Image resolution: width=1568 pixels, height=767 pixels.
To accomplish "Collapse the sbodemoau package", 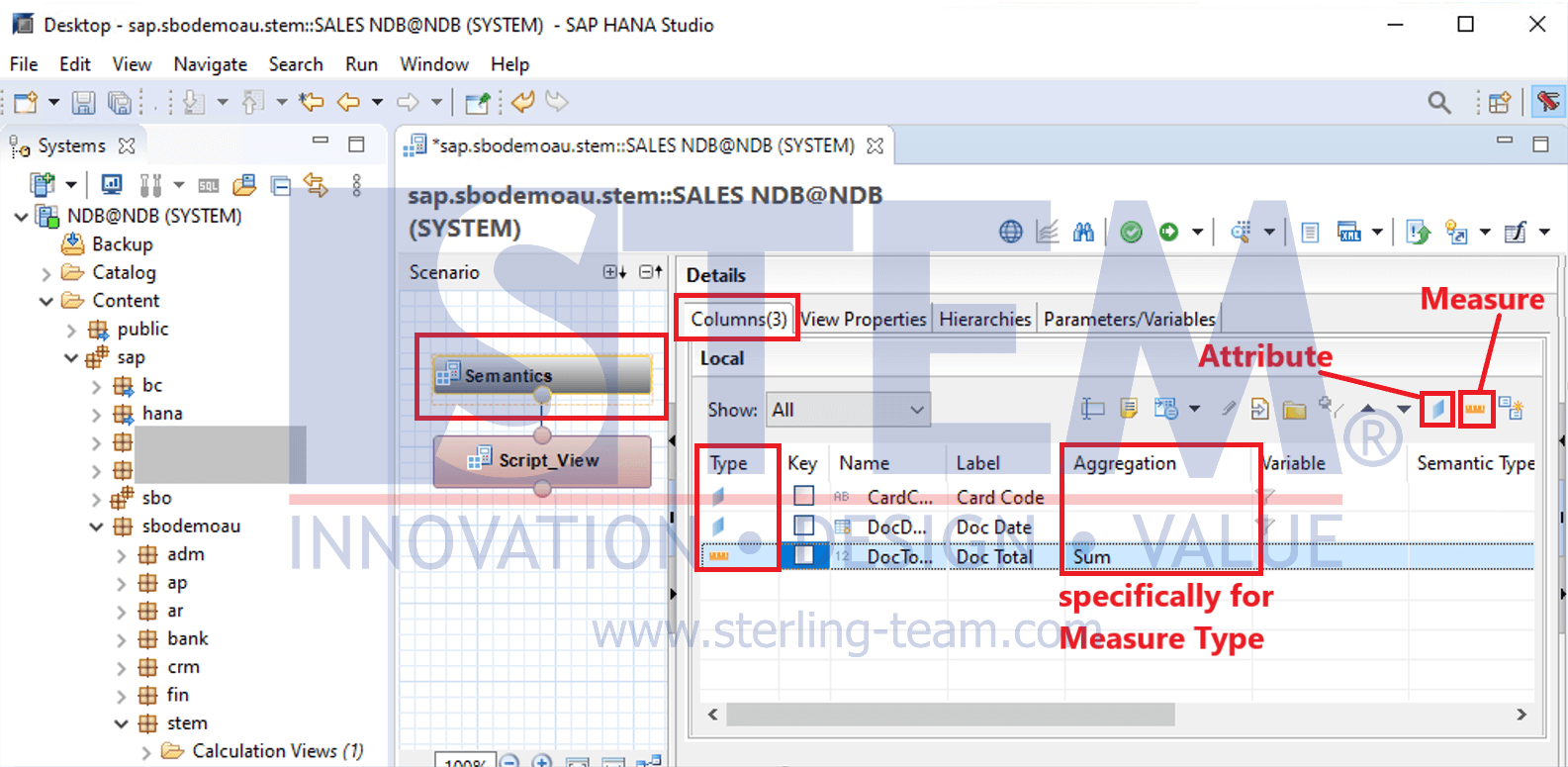I will point(96,527).
